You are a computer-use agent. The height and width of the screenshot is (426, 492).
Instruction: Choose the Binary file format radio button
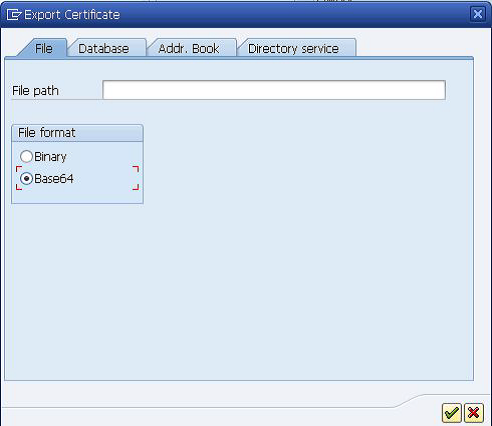[x=26, y=156]
